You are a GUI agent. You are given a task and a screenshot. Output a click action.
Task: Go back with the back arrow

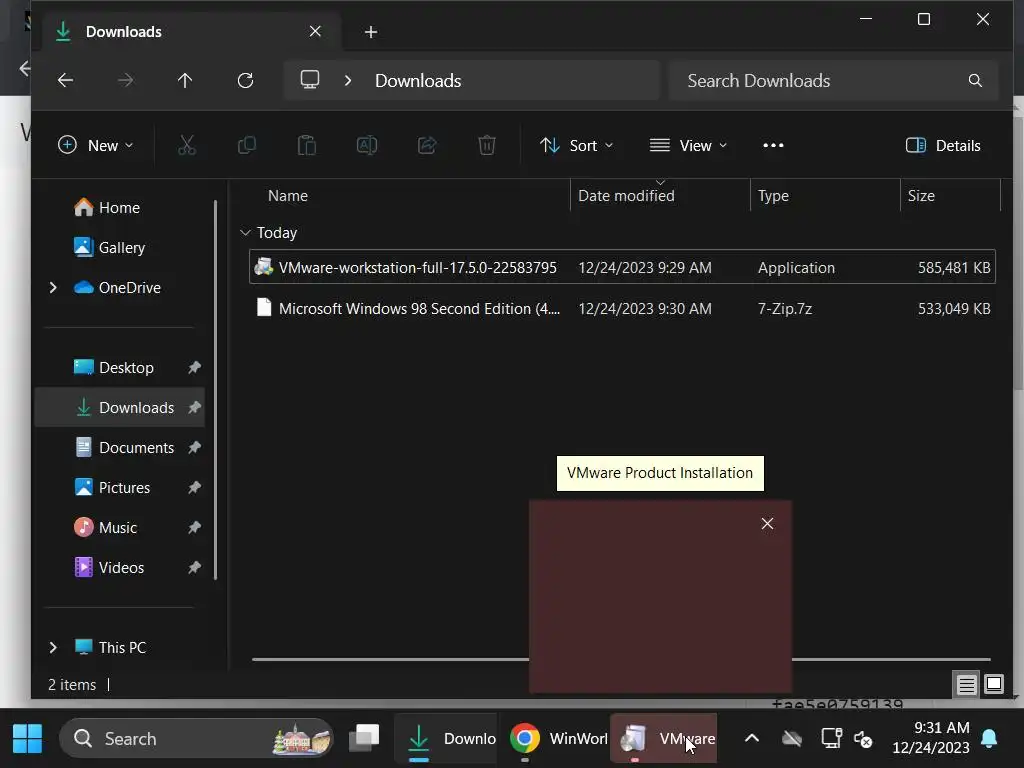[x=65, y=80]
